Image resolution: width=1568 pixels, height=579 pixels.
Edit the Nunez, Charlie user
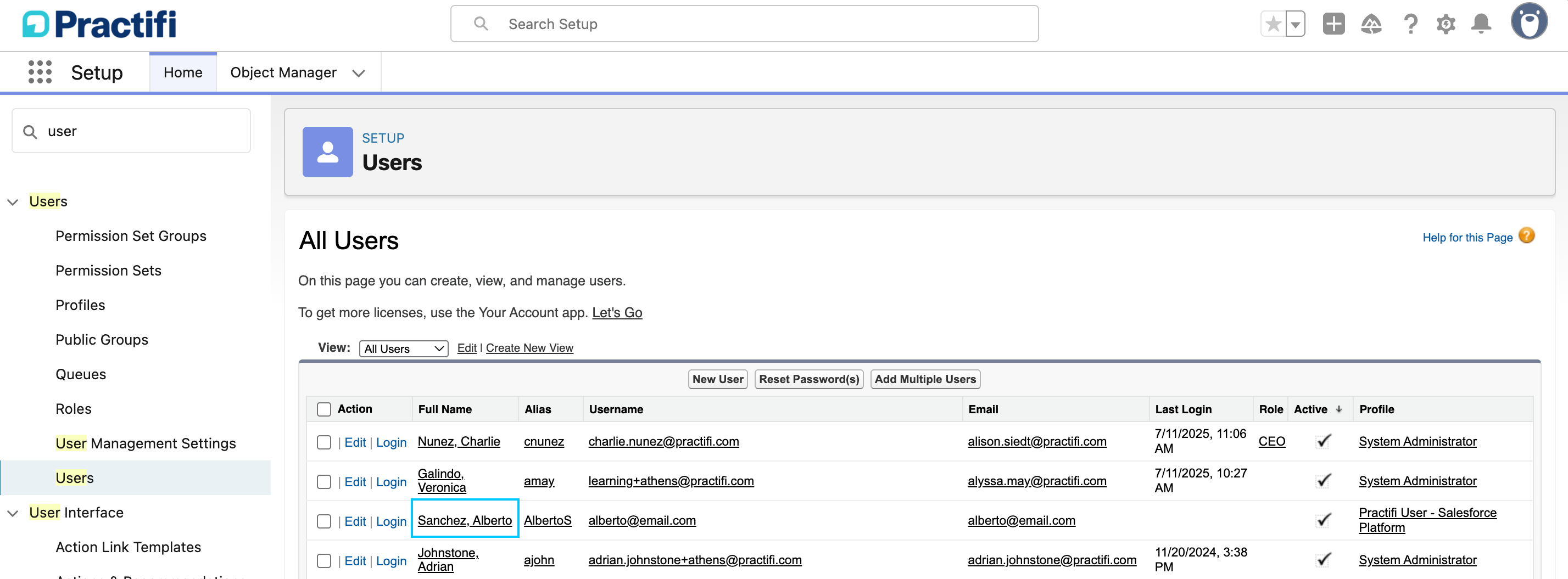355,442
